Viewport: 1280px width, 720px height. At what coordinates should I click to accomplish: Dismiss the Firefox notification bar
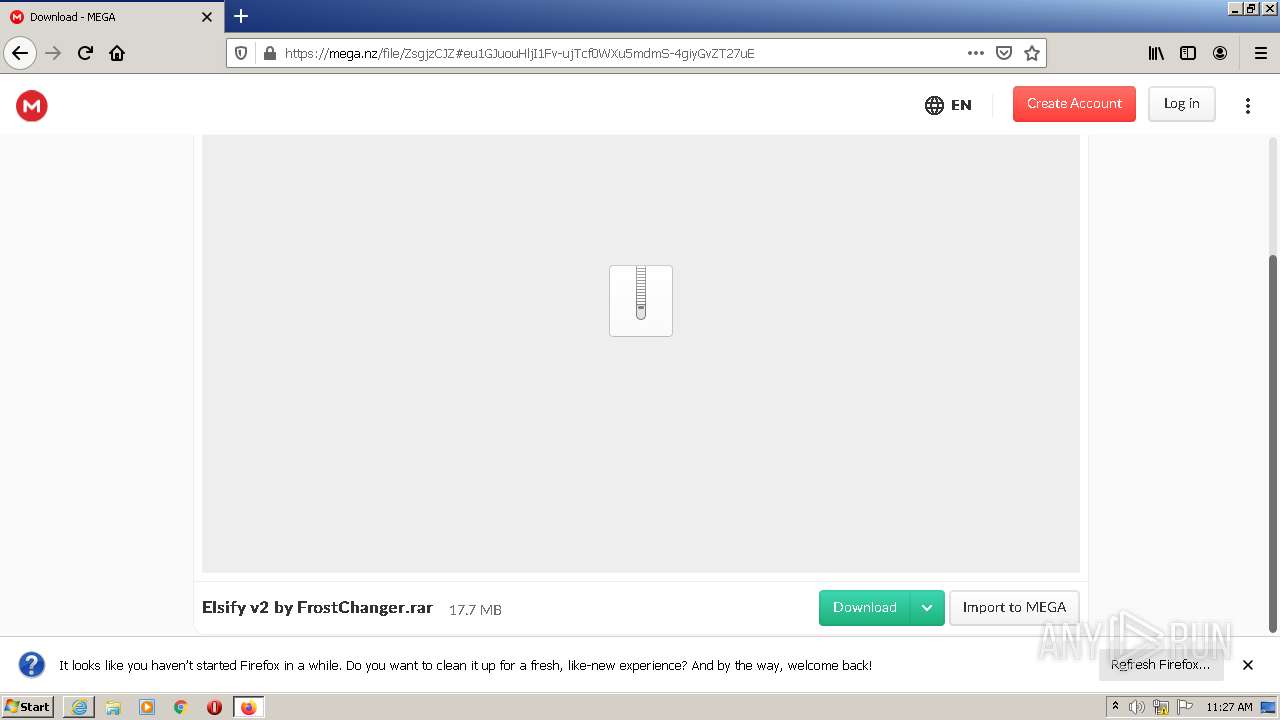[1248, 665]
